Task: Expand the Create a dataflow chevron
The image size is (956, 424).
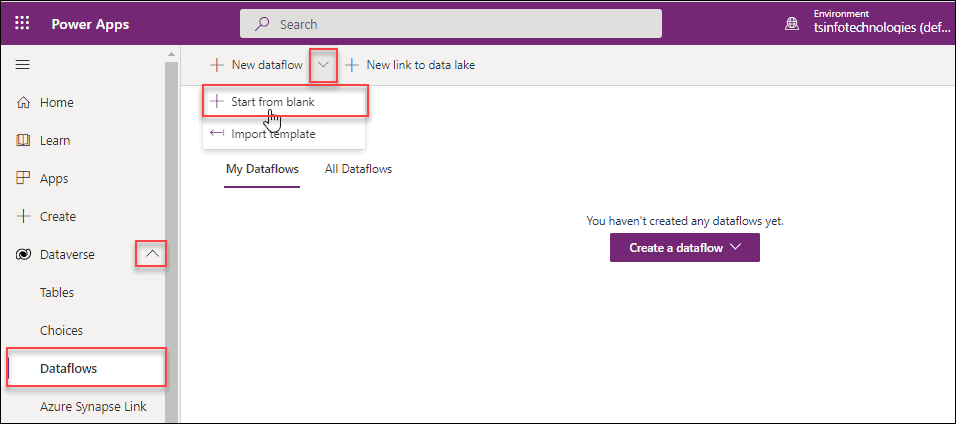Action: click(x=735, y=248)
